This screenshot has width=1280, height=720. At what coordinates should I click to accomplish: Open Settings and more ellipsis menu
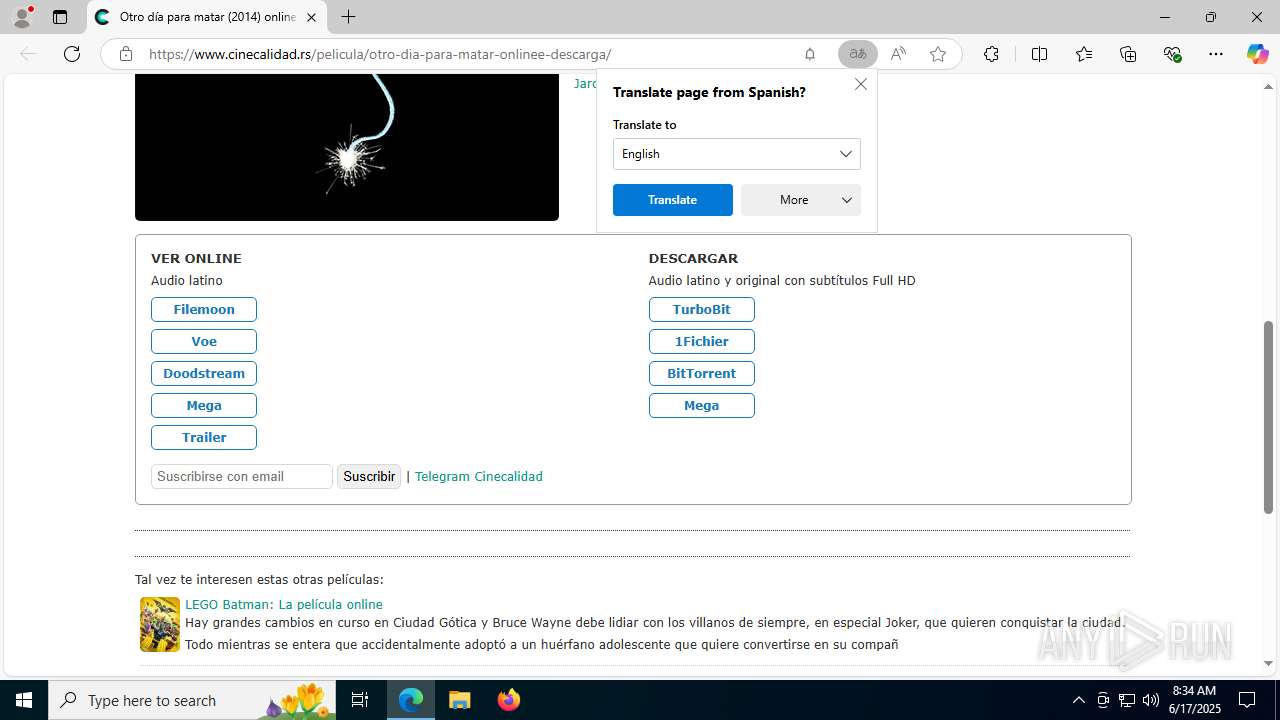[x=1216, y=54]
